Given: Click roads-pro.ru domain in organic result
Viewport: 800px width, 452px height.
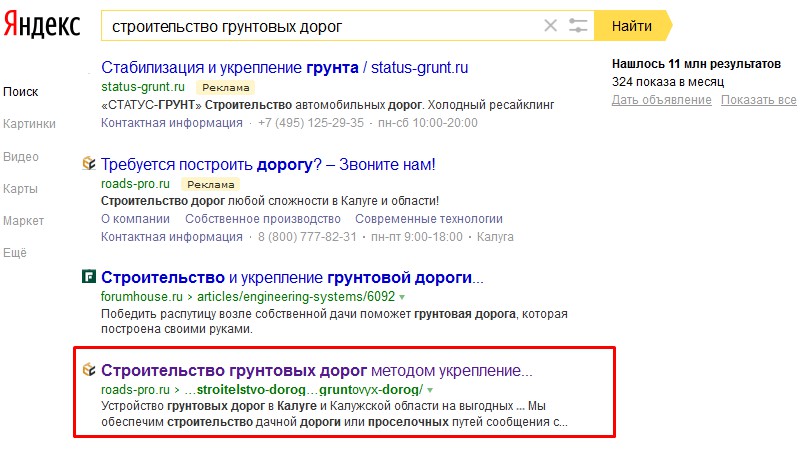Looking at the screenshot, I should click(x=135, y=390).
